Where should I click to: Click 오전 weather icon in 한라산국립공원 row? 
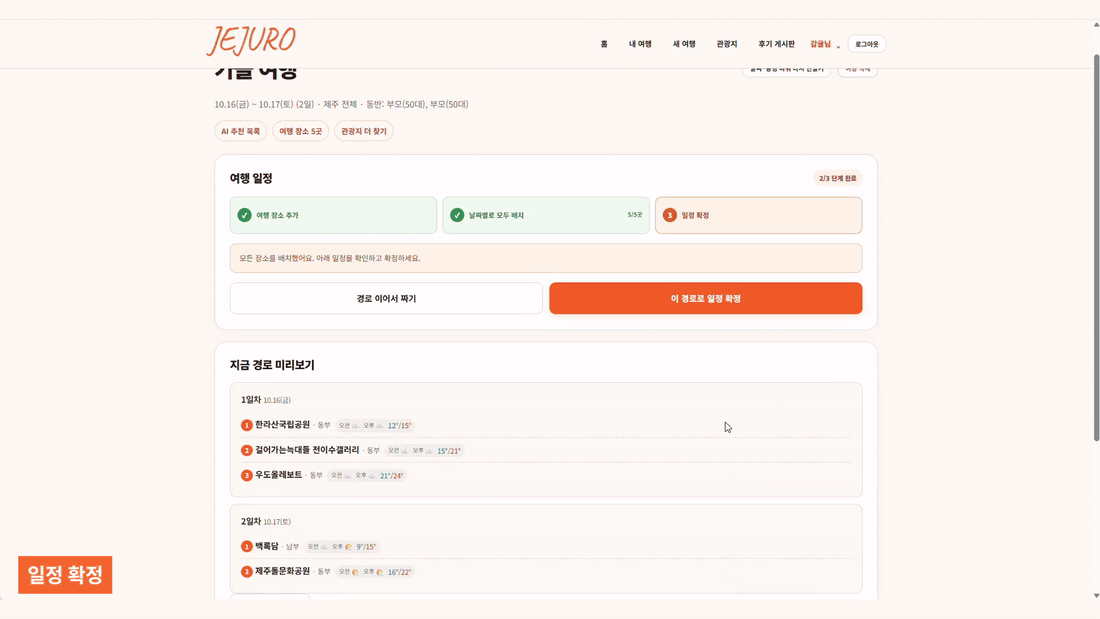pyautogui.click(x=356, y=426)
